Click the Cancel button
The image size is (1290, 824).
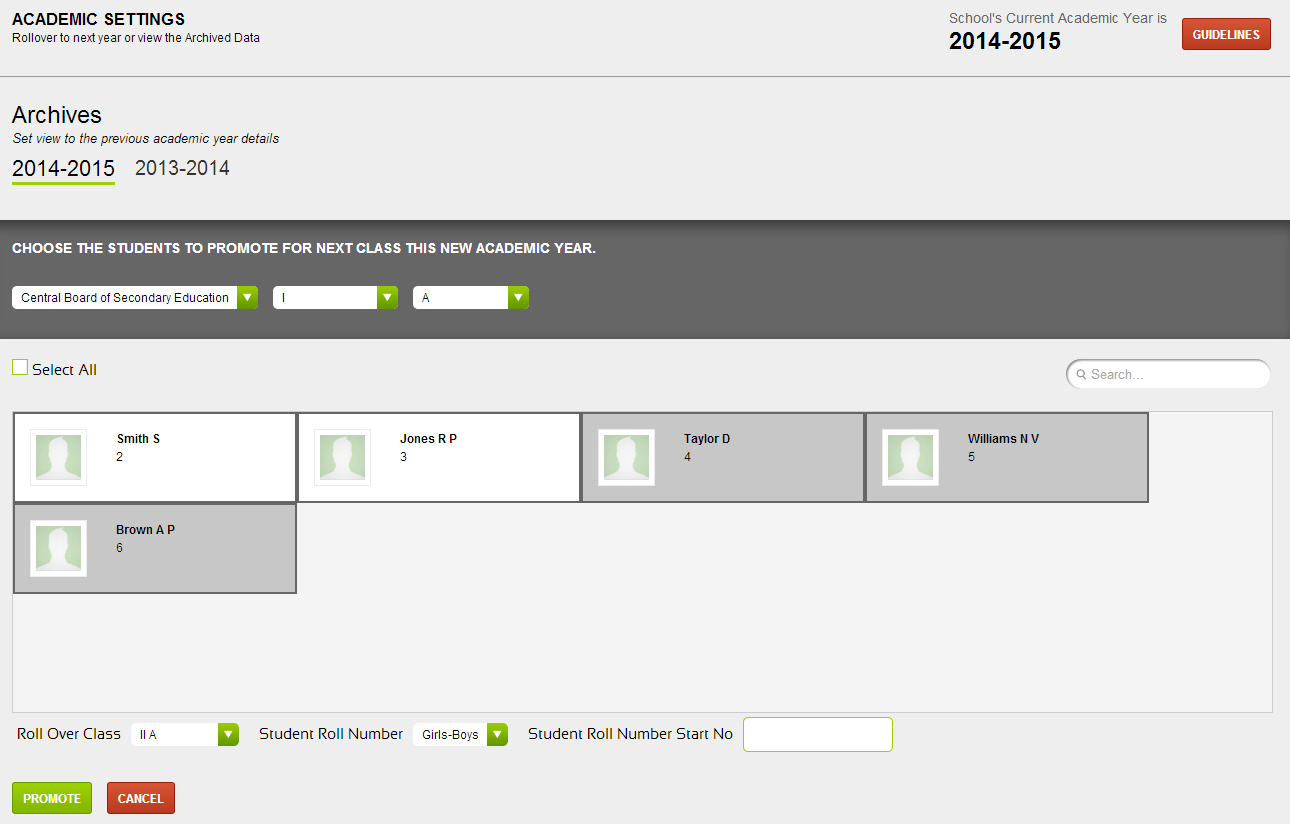coord(141,798)
